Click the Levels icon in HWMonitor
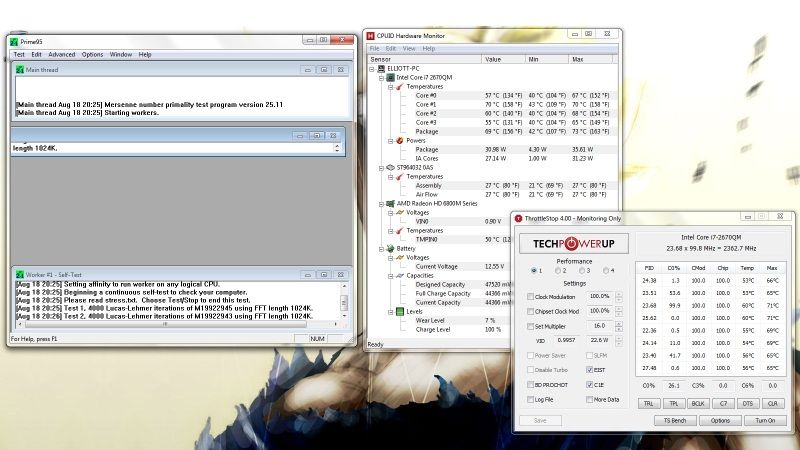This screenshot has width=800, height=450. (400, 311)
